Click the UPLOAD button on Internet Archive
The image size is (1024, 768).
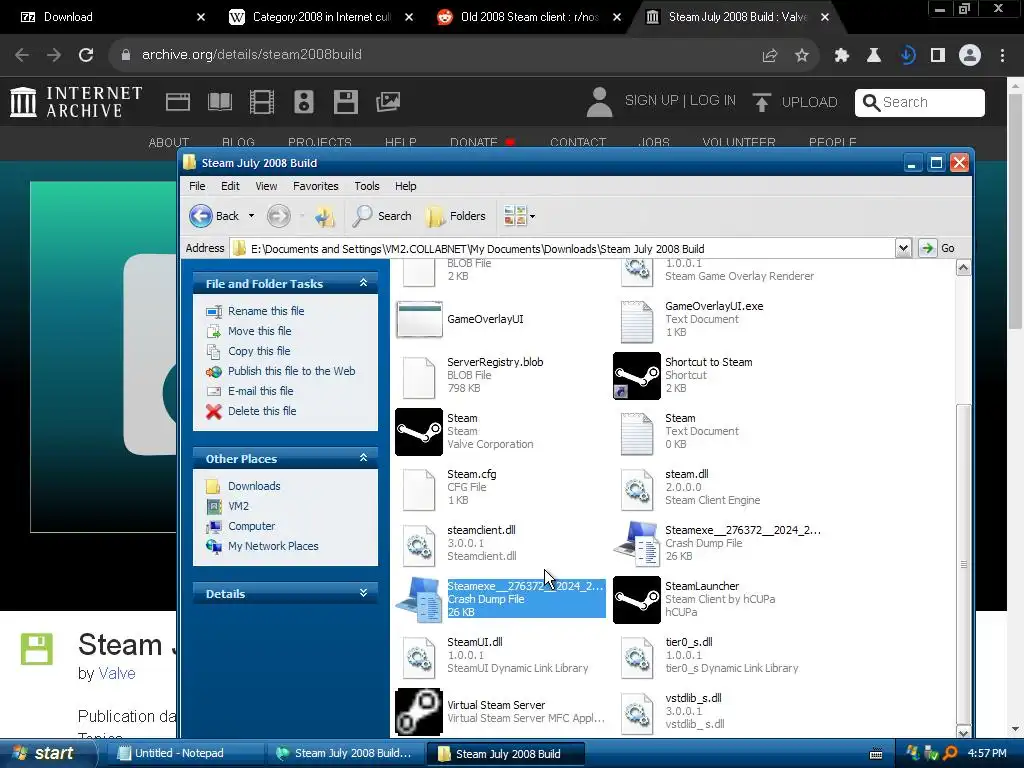(794, 102)
